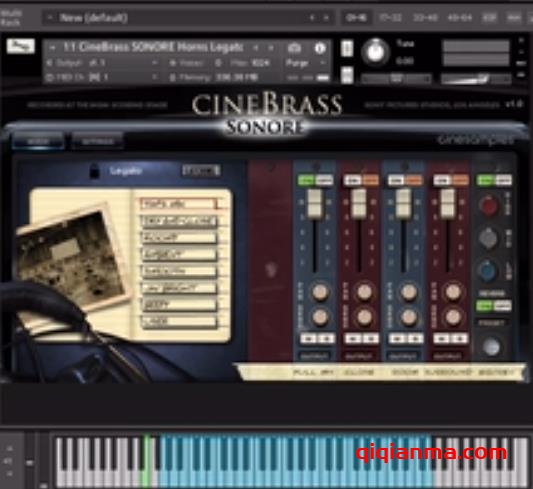This screenshot has width=533, height=489.
Task: Switch to the Mixer tab
Action: (x=38, y=141)
